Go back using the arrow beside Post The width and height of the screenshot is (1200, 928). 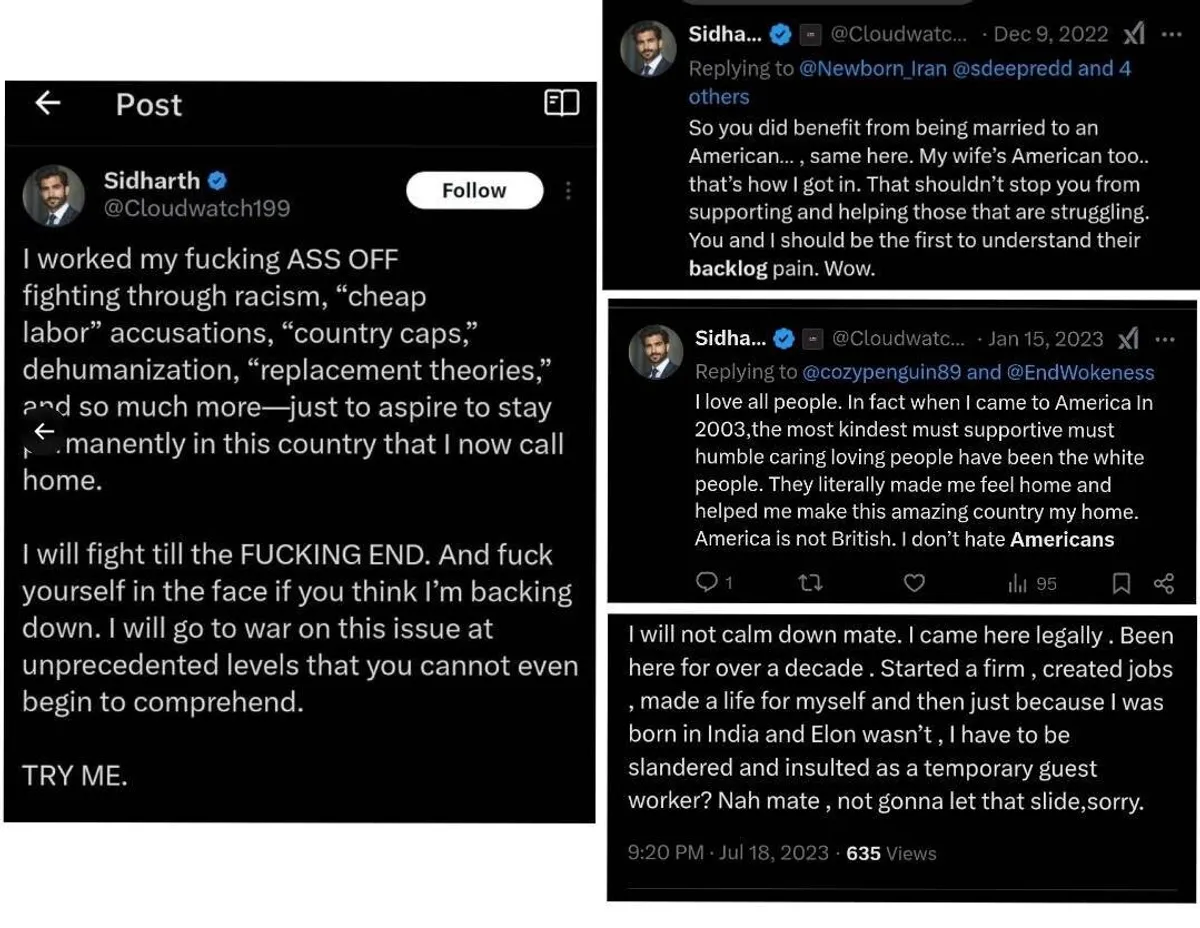pyautogui.click(x=48, y=103)
